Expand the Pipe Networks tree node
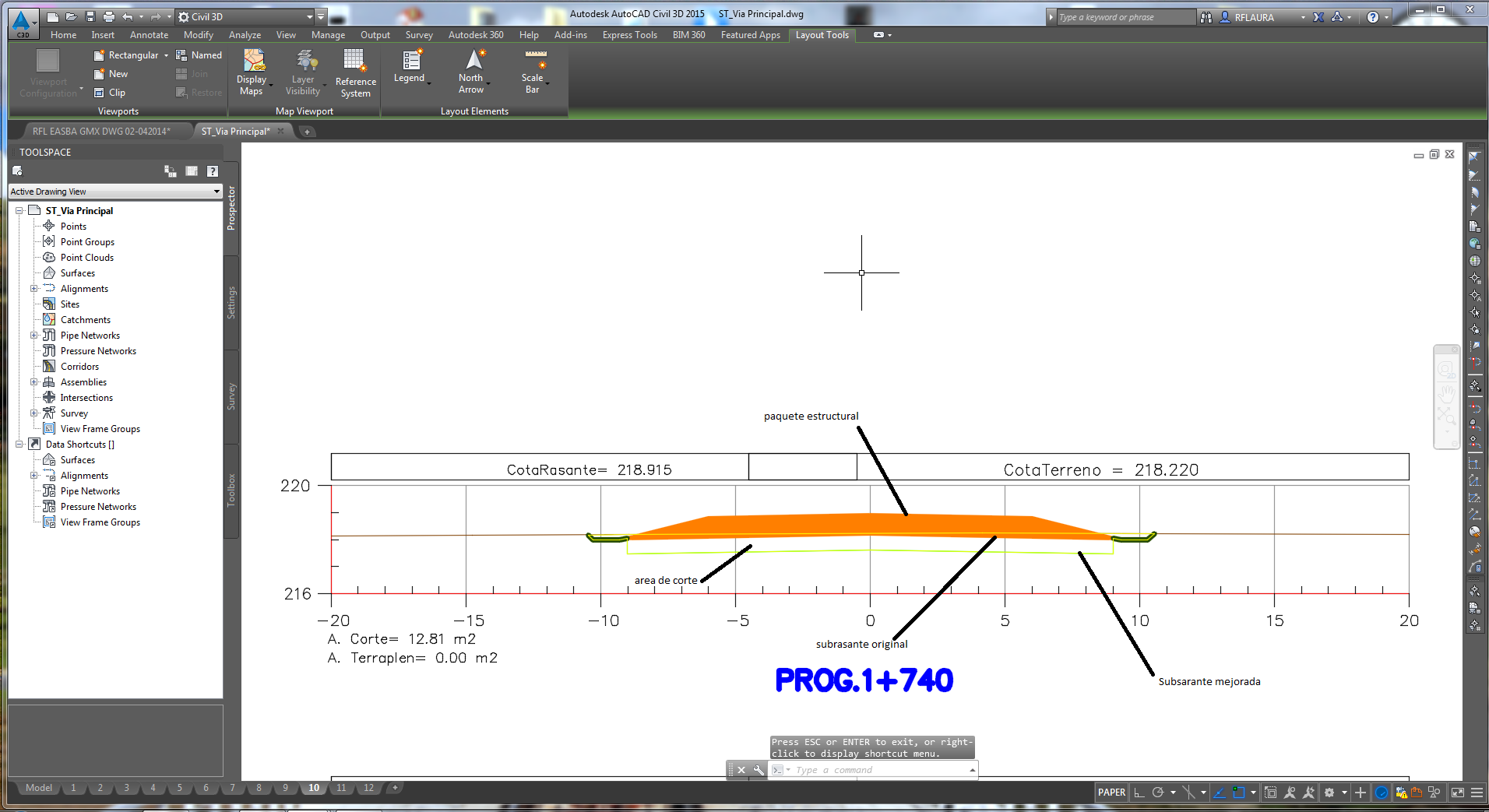The width and height of the screenshot is (1489, 812). (x=34, y=335)
